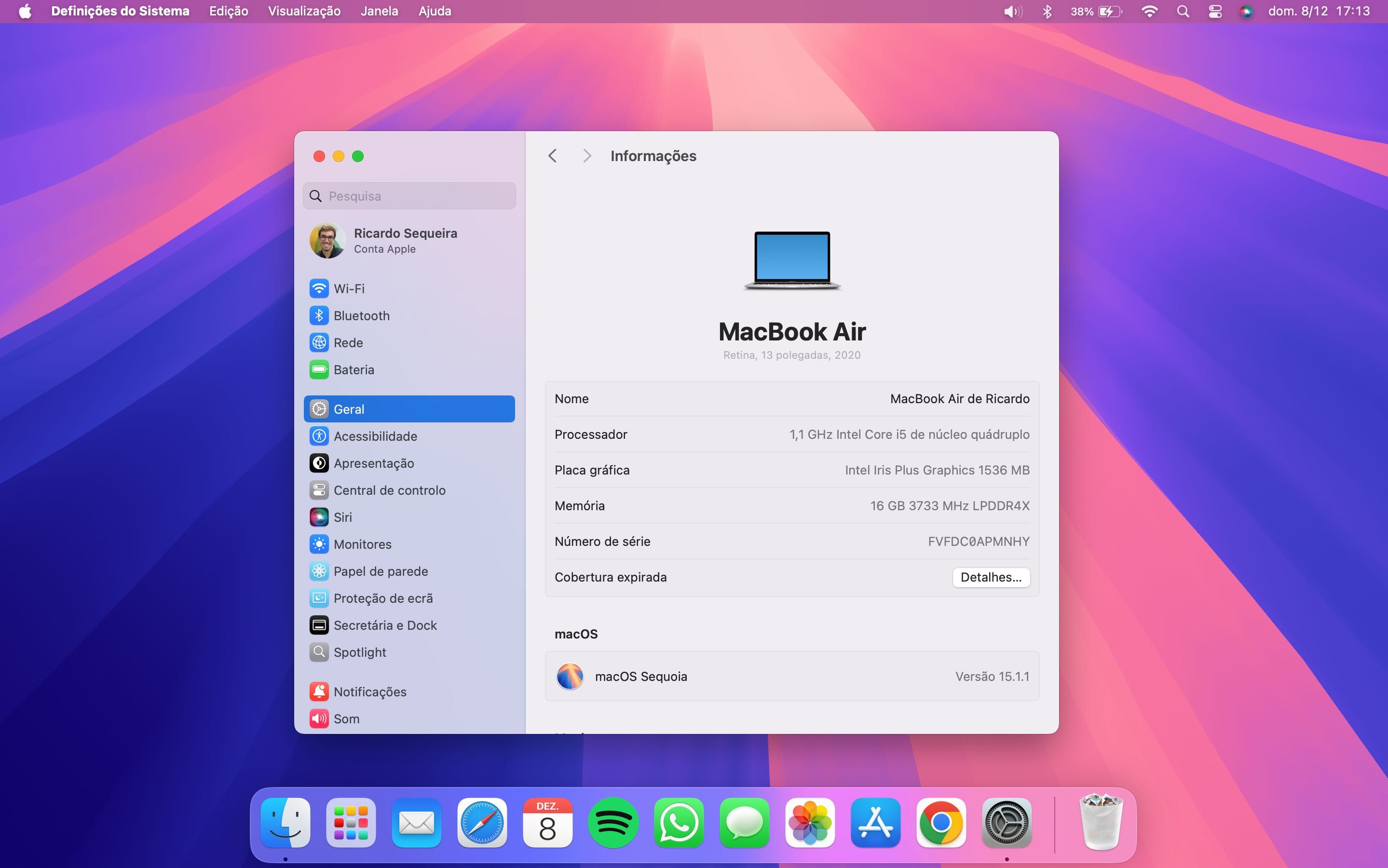
Task: Open Finder from the Dock
Action: tap(286, 823)
